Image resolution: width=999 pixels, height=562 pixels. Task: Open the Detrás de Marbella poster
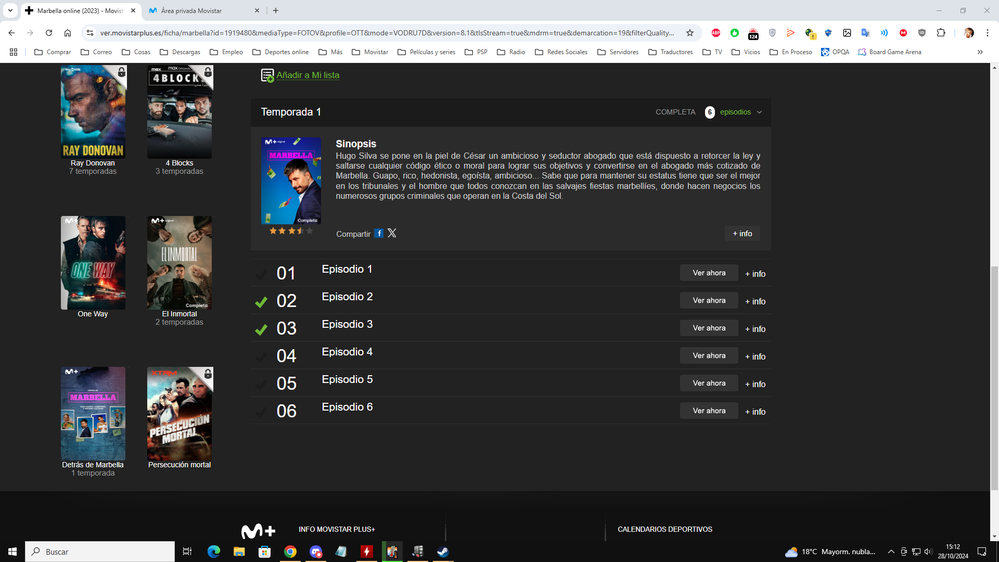click(93, 414)
